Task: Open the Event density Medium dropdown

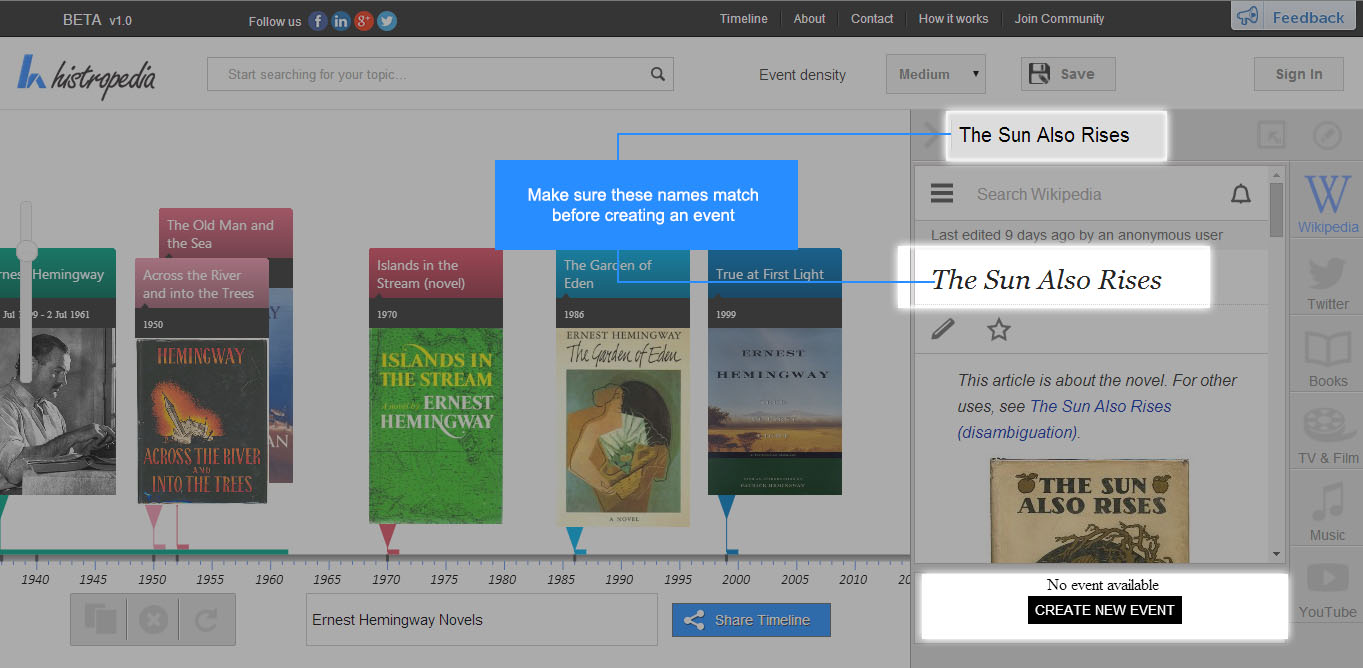Action: pos(935,74)
